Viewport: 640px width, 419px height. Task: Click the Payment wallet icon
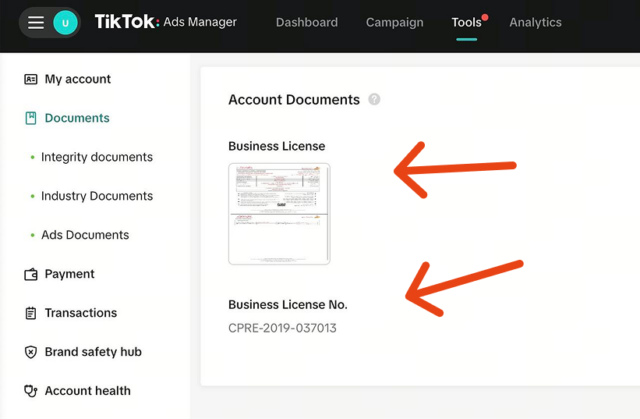(31, 274)
